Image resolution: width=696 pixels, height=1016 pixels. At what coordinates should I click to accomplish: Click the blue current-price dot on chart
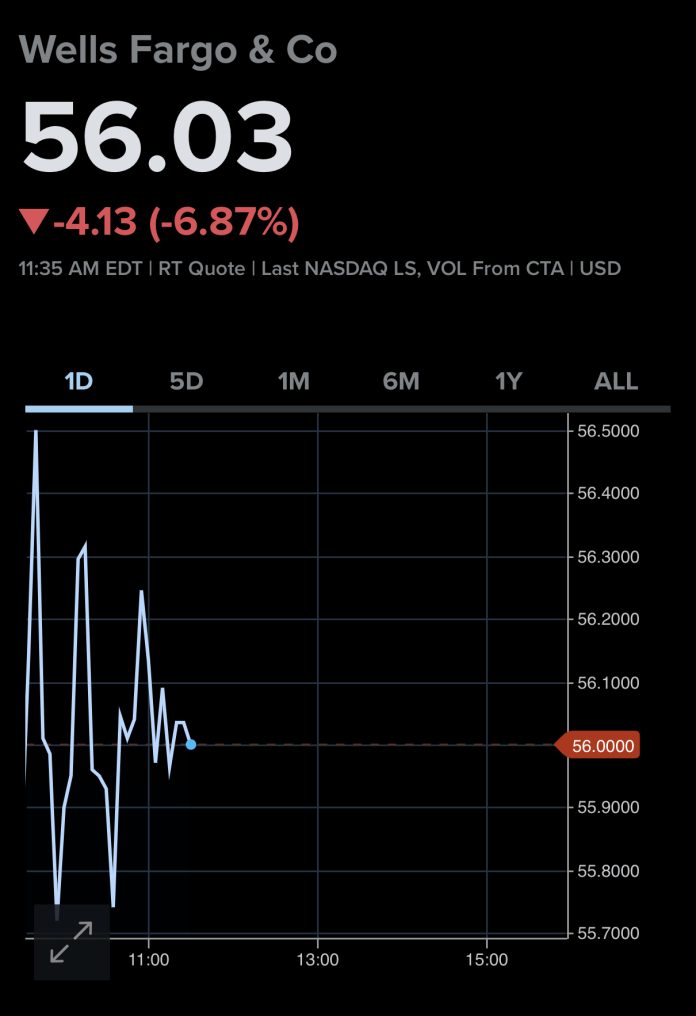pos(191,744)
